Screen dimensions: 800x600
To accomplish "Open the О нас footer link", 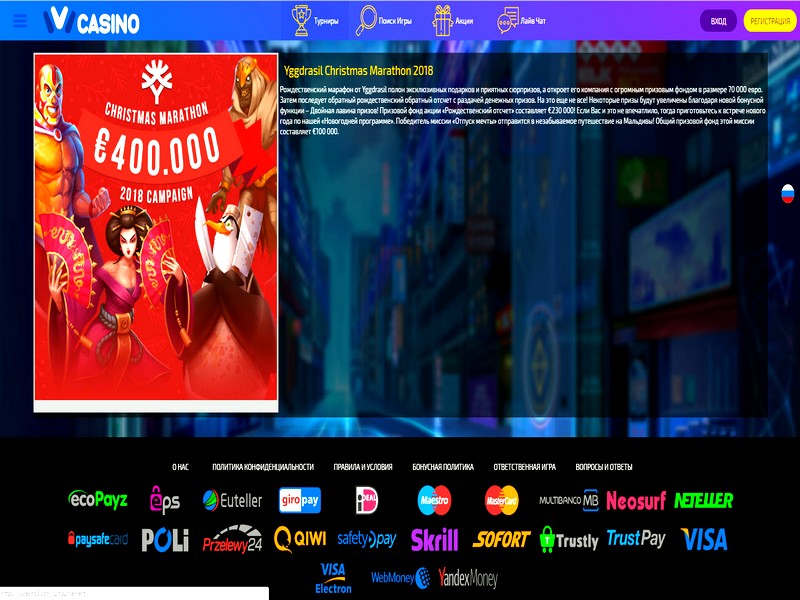I will point(180,467).
